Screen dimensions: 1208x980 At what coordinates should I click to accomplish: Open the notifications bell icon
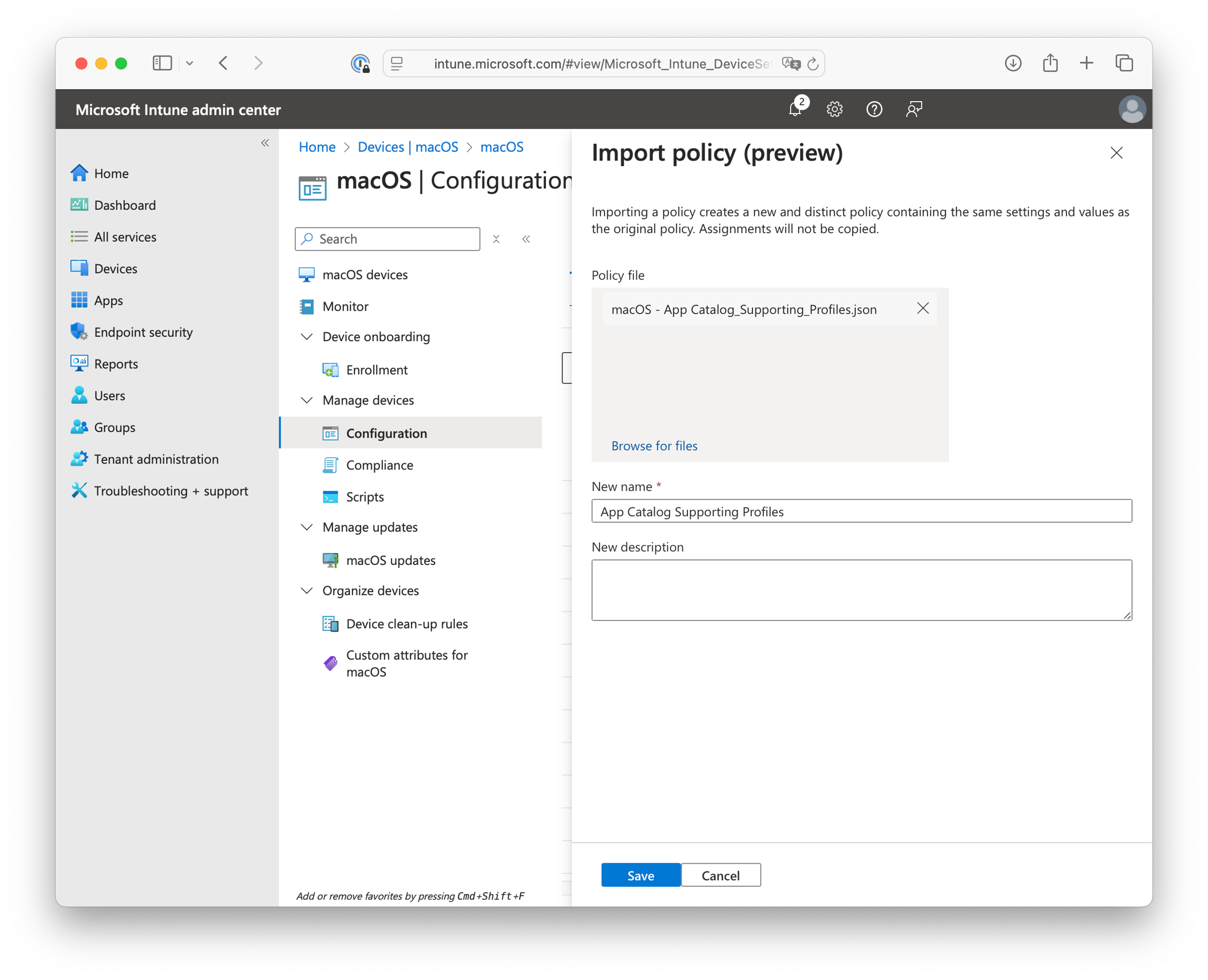pos(795,109)
